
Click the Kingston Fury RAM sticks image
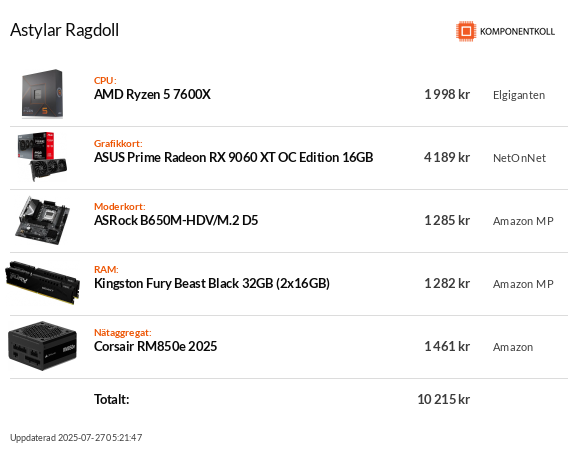[x=42, y=283]
